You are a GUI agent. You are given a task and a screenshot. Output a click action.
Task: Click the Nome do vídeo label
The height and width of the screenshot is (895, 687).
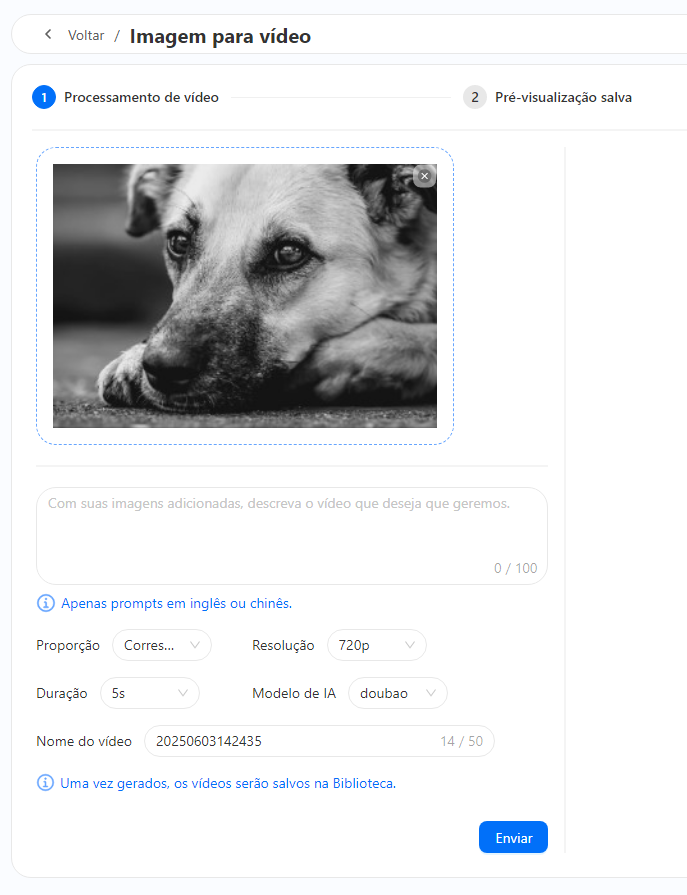click(x=84, y=741)
